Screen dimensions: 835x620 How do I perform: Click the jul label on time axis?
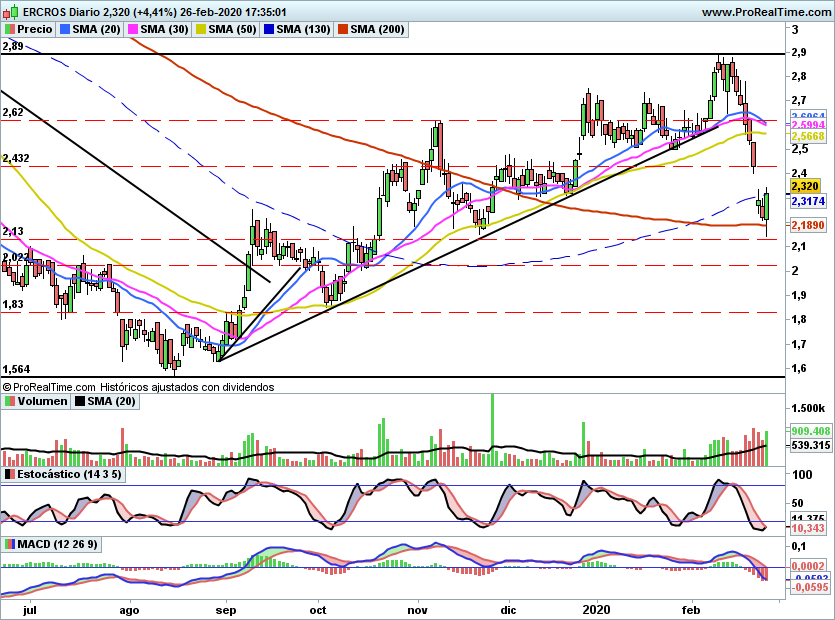coord(30,610)
